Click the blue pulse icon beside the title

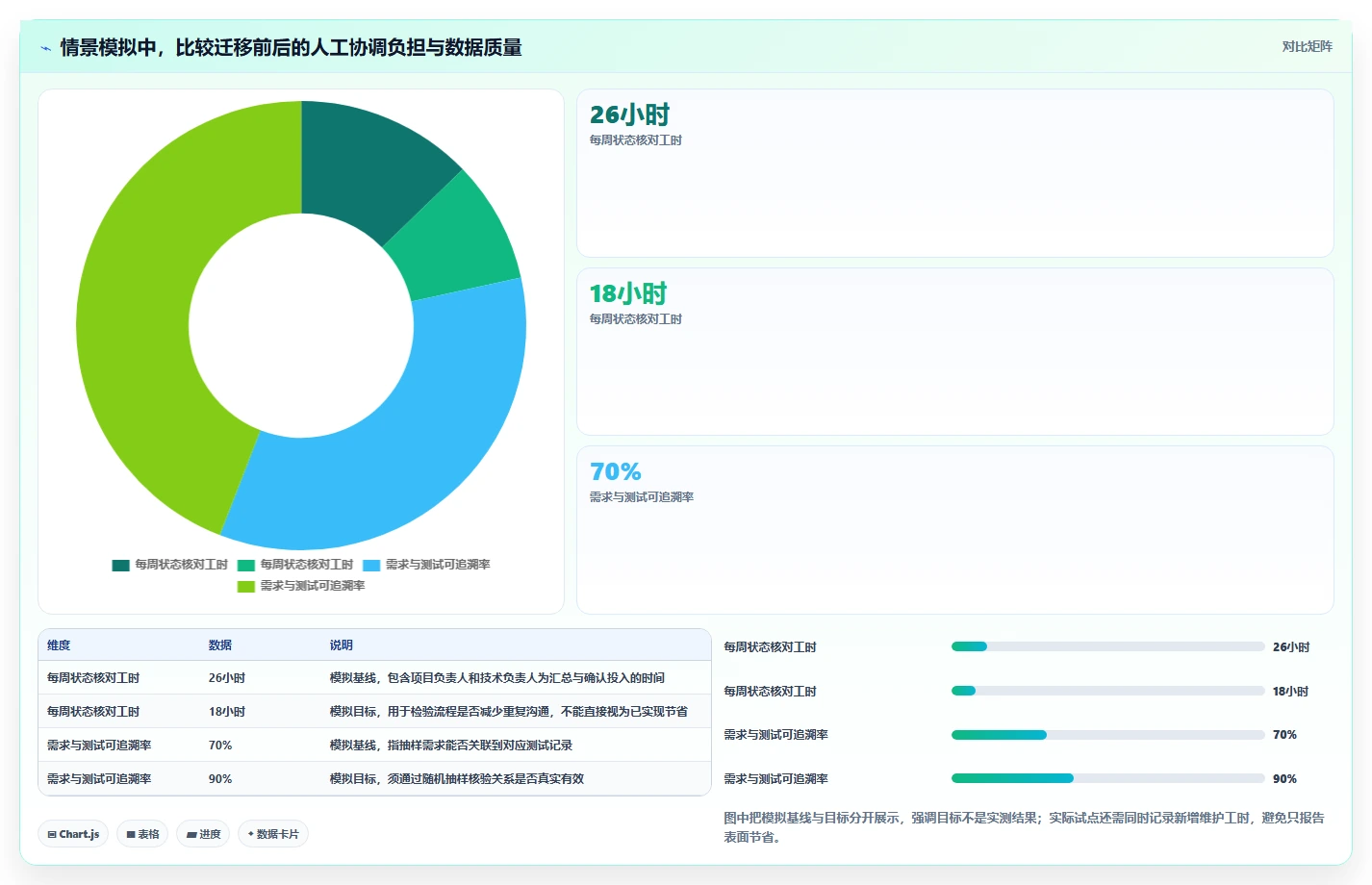click(x=45, y=48)
